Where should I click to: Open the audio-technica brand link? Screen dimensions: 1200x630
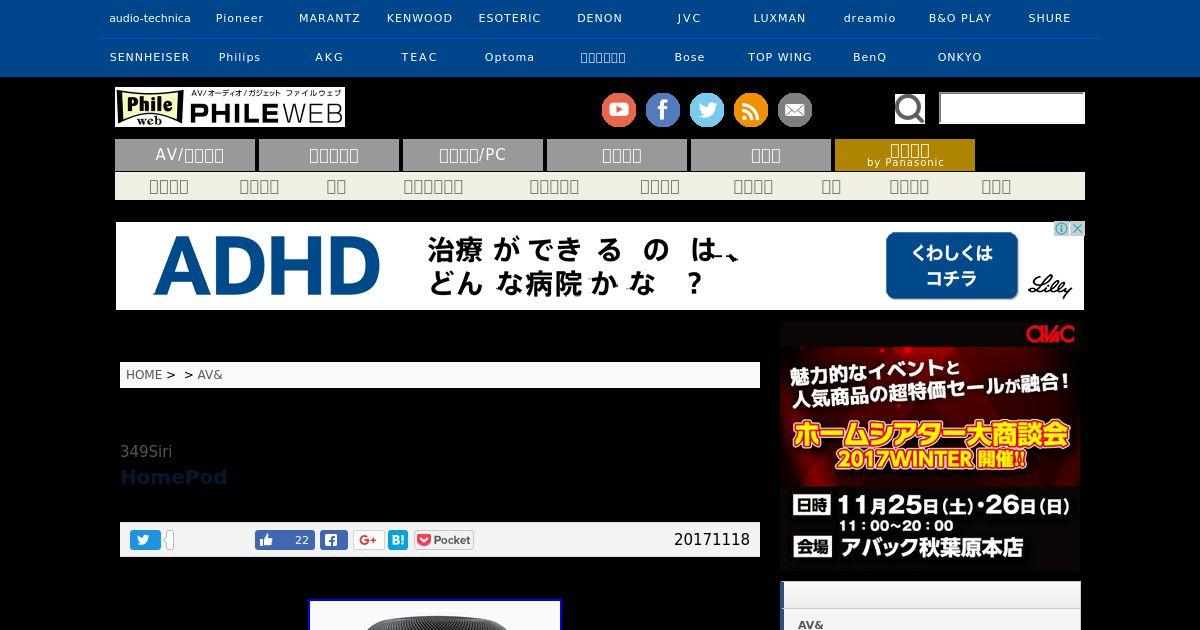point(149,18)
